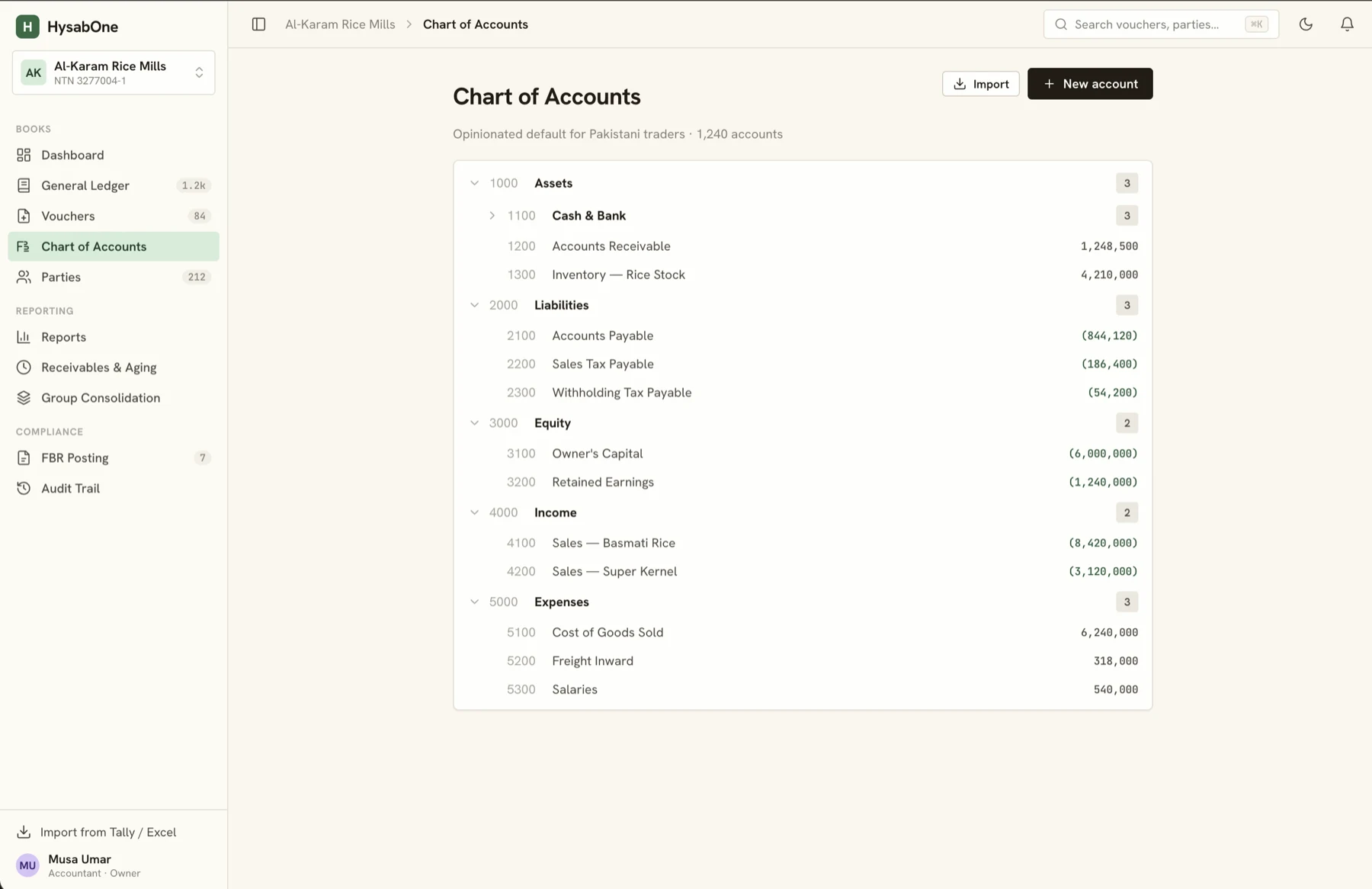Click the download icon in Import button

pos(960,84)
